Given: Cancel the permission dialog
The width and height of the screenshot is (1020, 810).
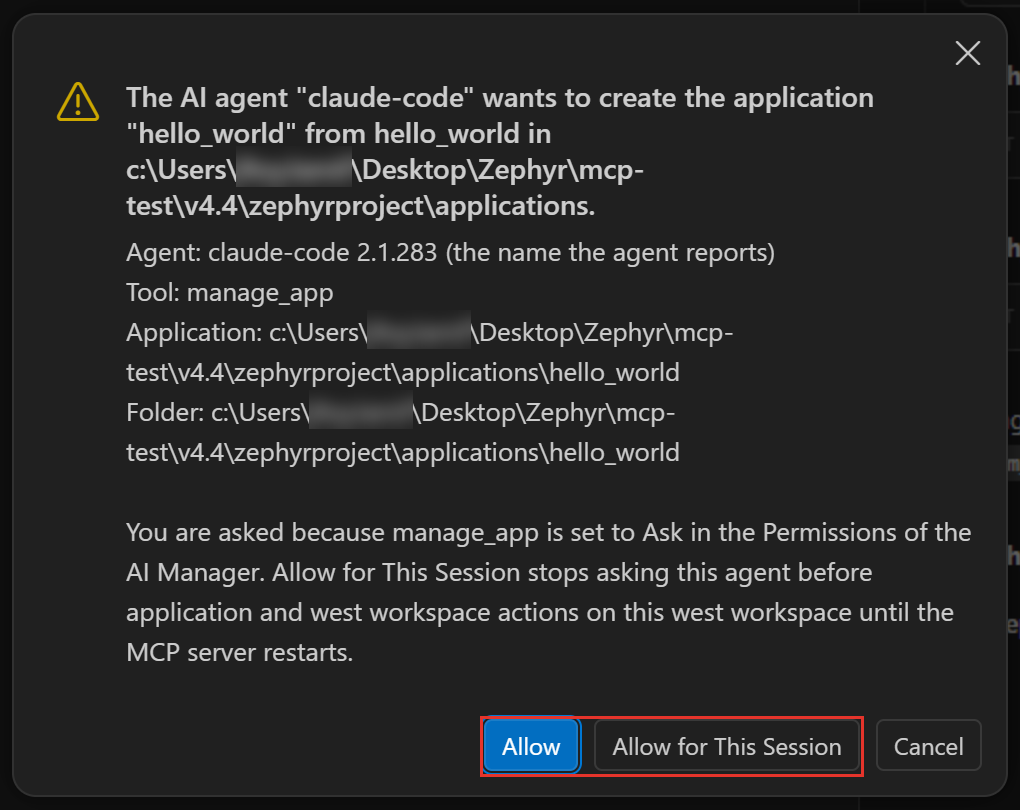Looking at the screenshot, I should 928,746.
